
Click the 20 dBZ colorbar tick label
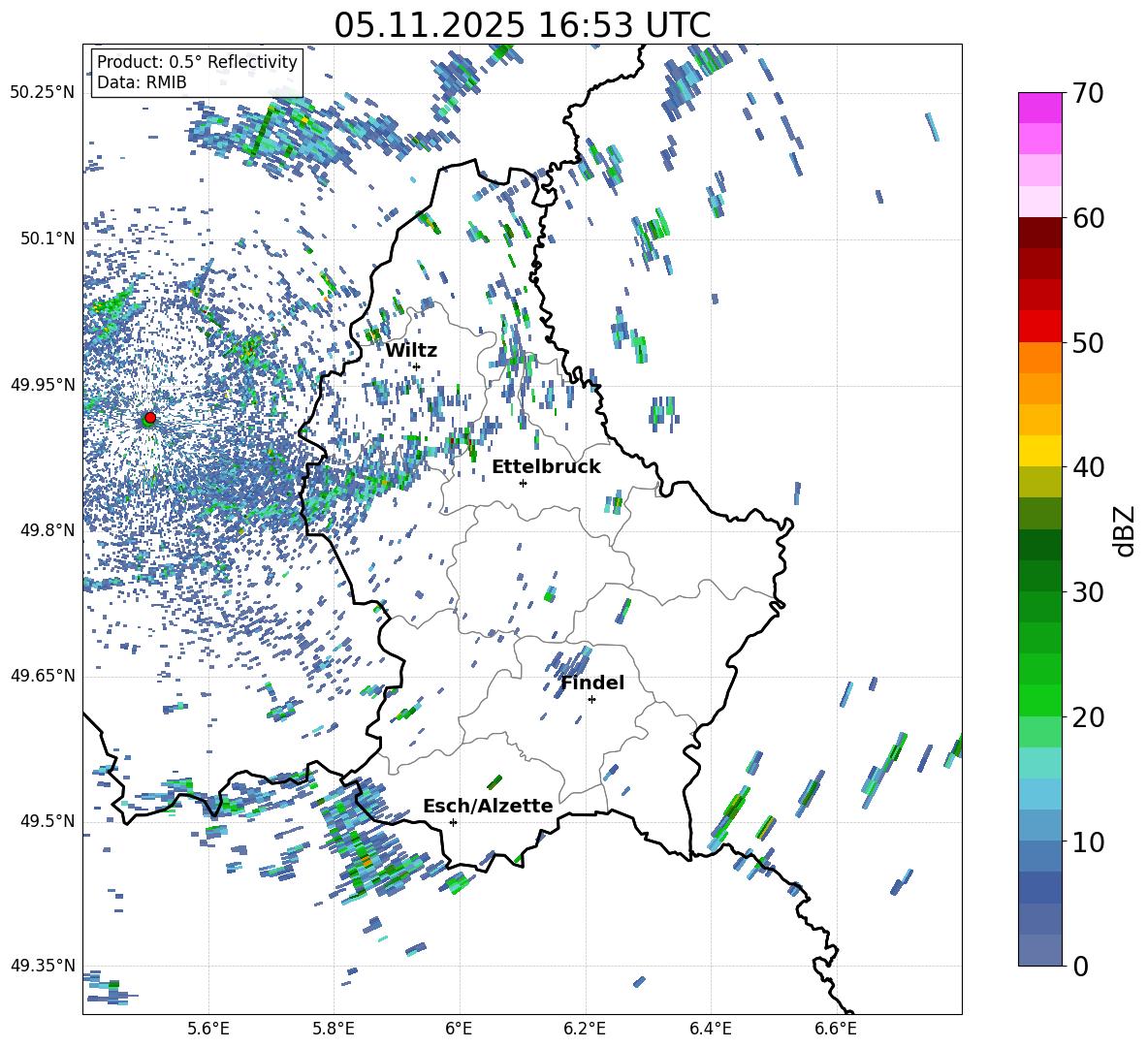[x=1088, y=716]
